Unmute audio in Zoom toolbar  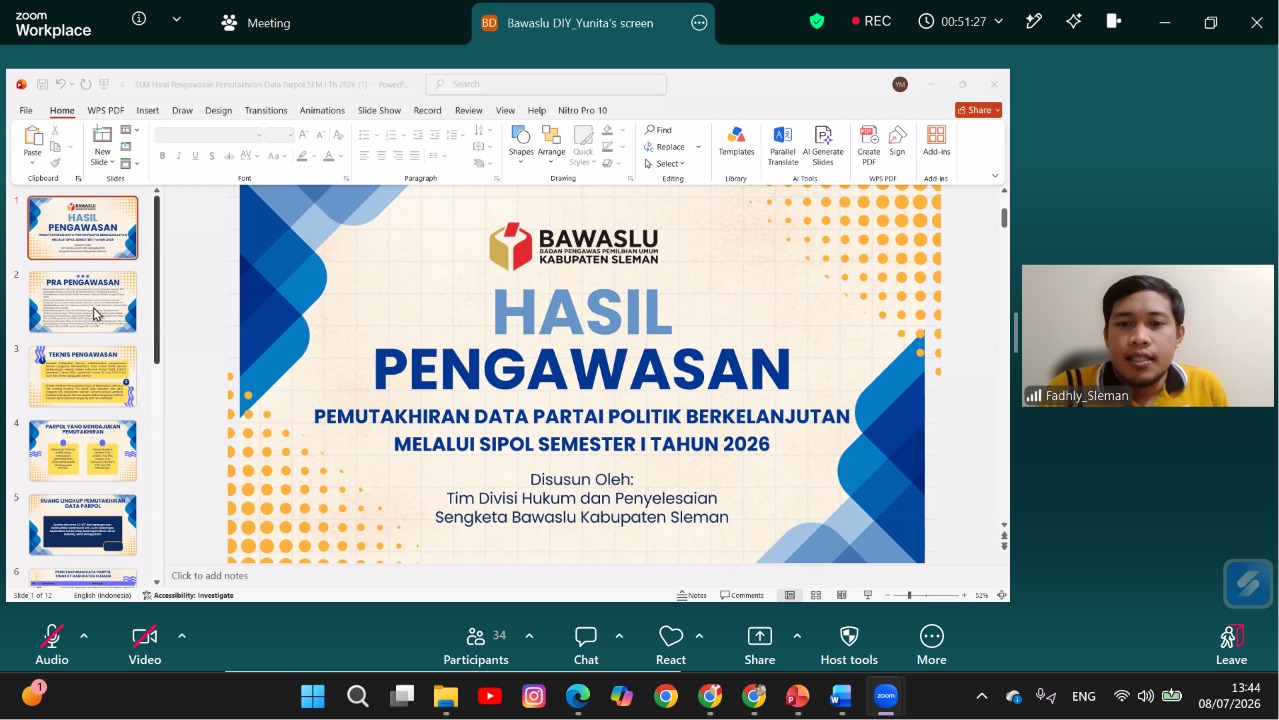(x=52, y=645)
